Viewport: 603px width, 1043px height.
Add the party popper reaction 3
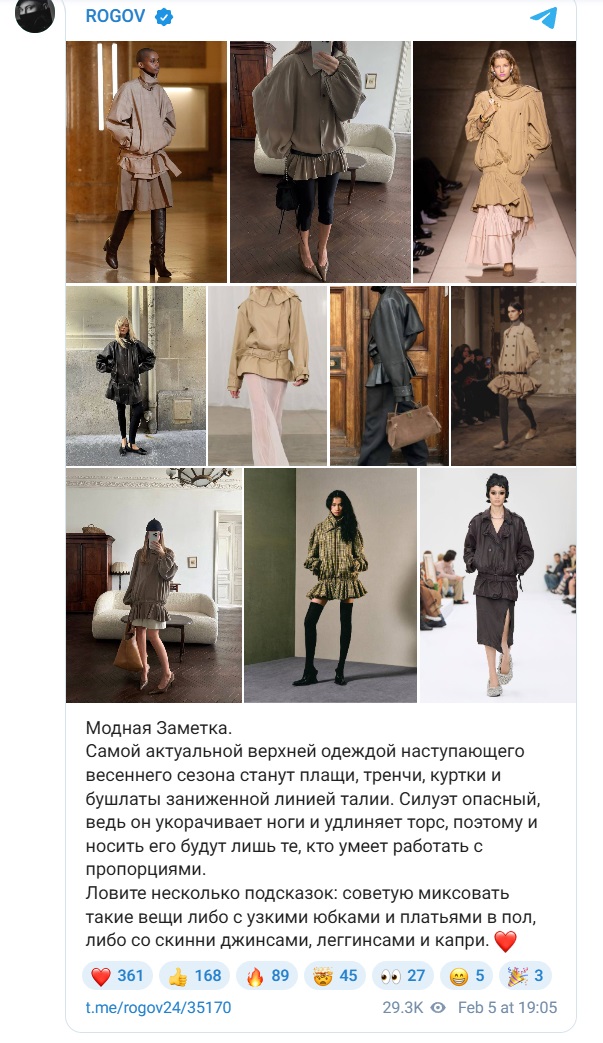coord(526,976)
